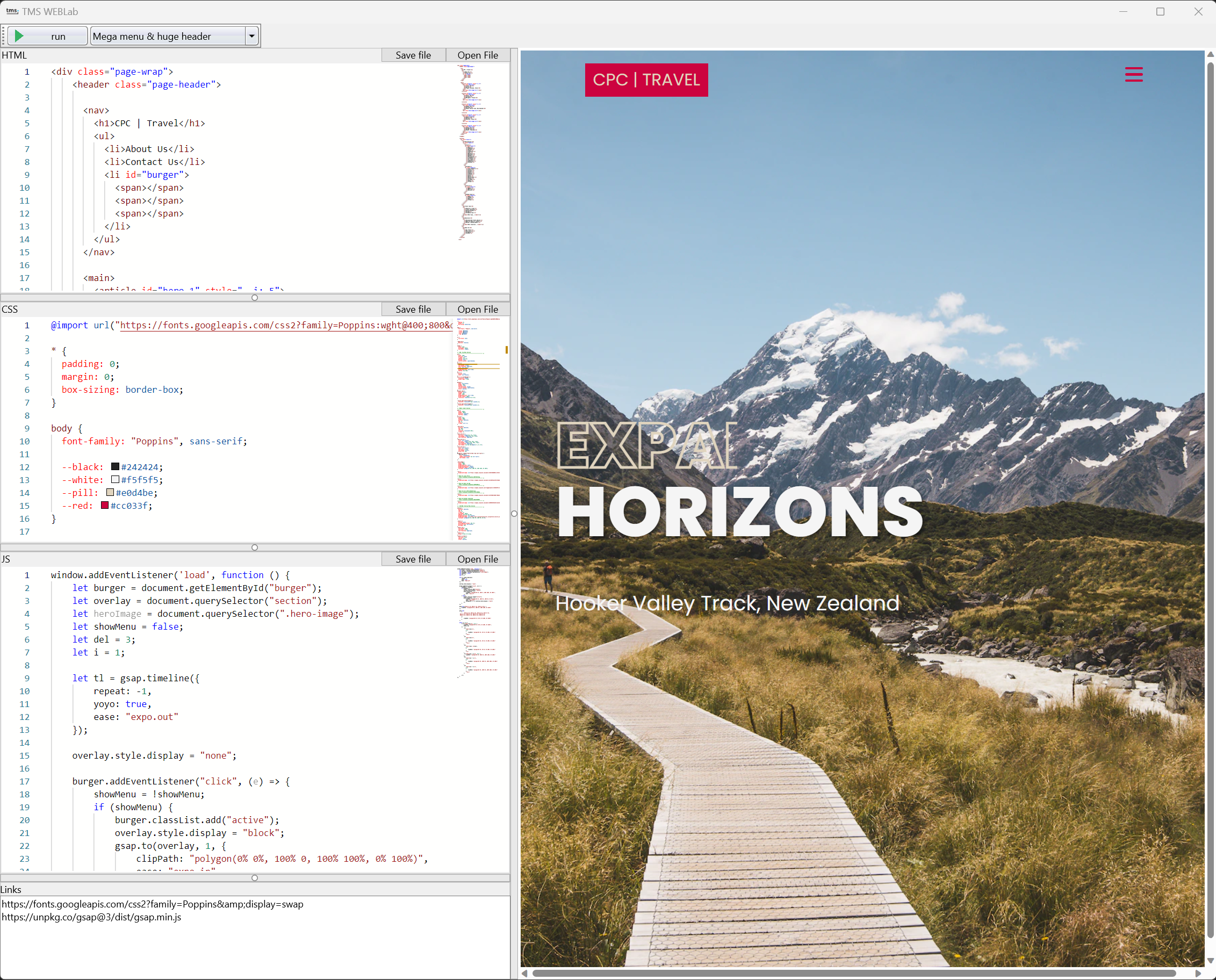
Task: Click preview scroll up arrow
Action: coord(1210,55)
